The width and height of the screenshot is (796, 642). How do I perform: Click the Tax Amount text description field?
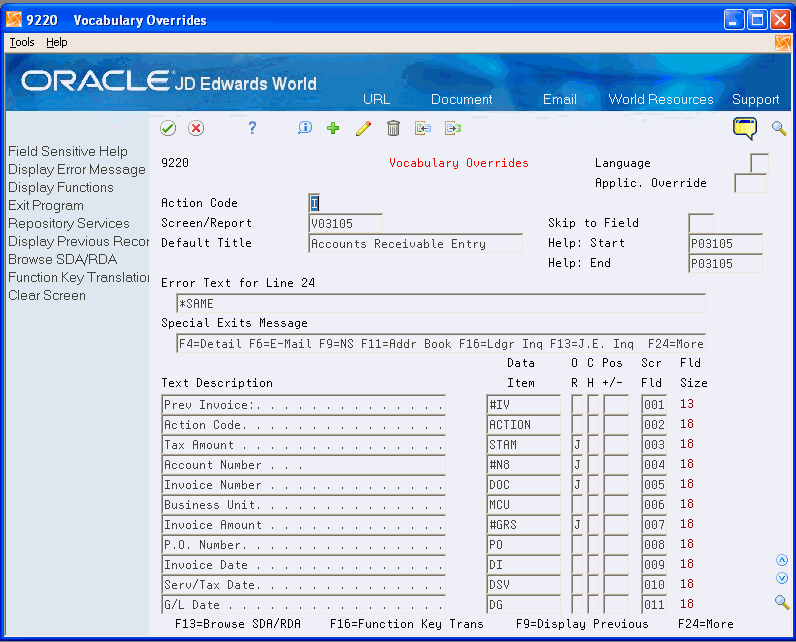point(304,445)
